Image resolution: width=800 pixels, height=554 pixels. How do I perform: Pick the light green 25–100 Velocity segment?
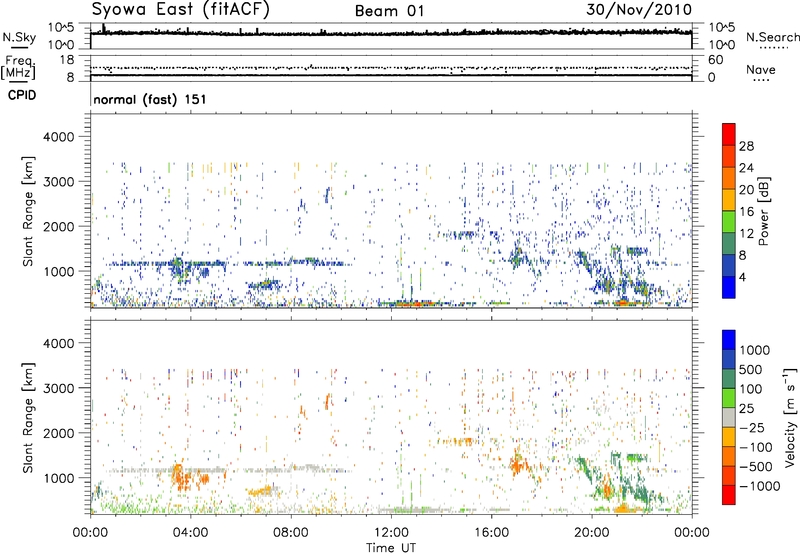729,398
